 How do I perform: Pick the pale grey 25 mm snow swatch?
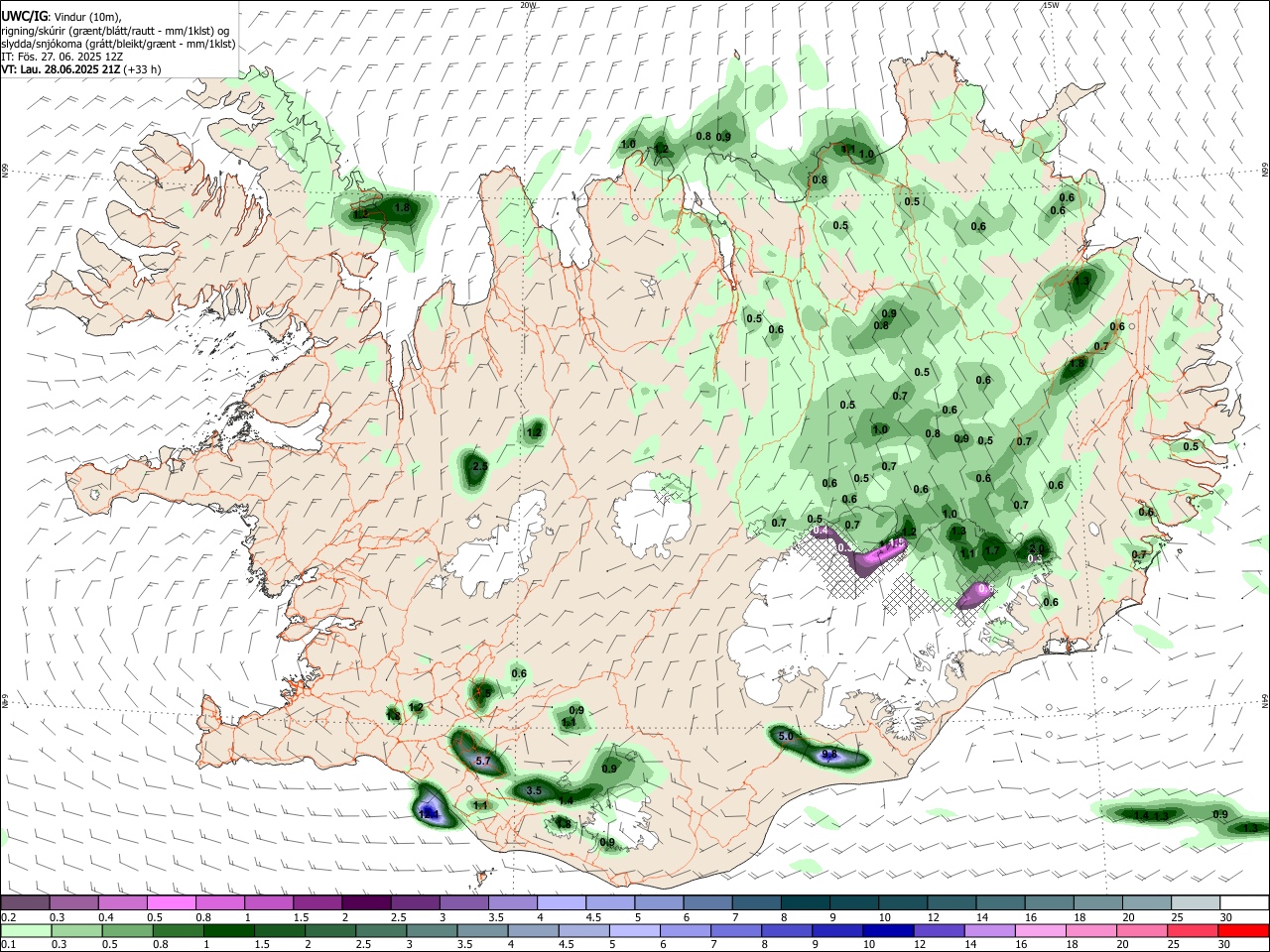point(1196,902)
